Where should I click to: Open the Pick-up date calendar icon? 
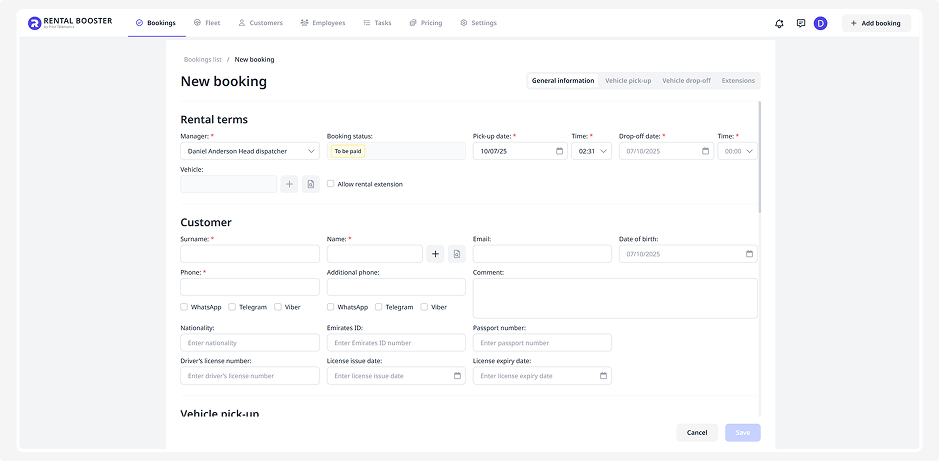(559, 151)
